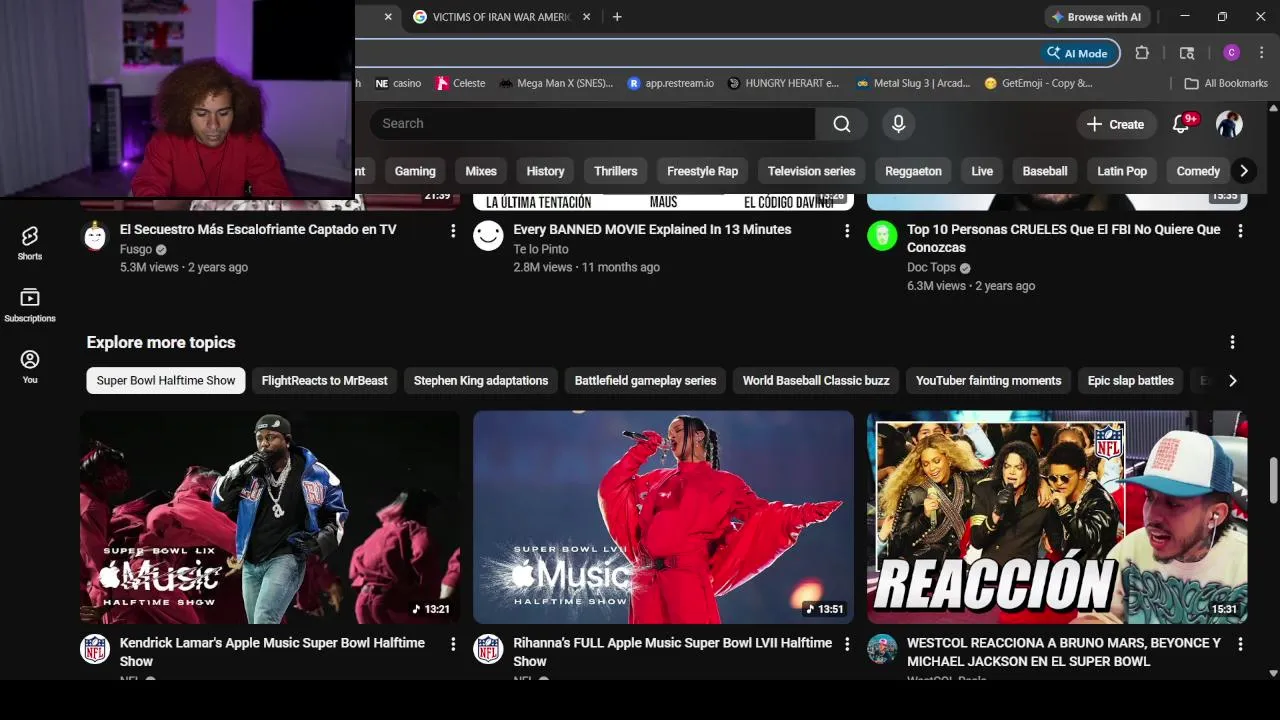Click the page vertical scrollbar thumb
Viewport: 1280px width, 720px height.
(x=1273, y=480)
